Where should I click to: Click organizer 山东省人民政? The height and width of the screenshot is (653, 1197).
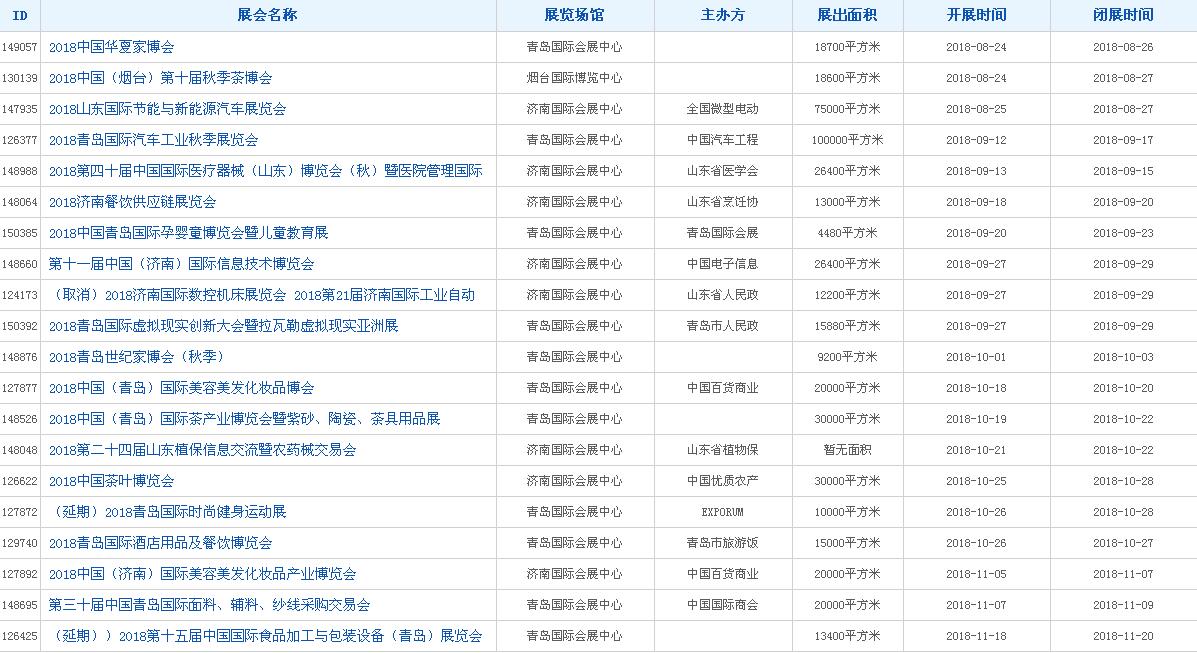pos(723,295)
